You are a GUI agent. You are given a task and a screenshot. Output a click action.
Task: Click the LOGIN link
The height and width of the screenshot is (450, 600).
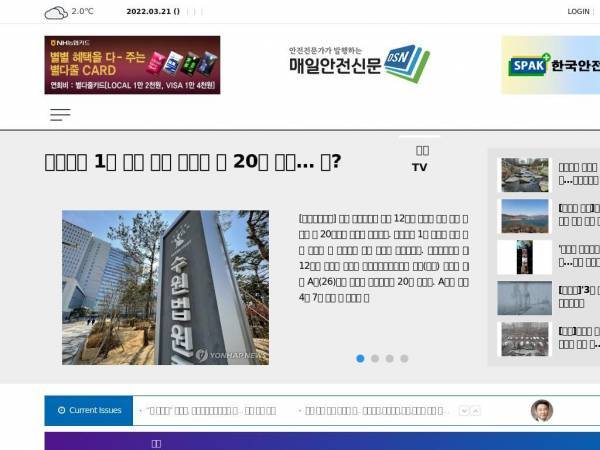point(578,11)
